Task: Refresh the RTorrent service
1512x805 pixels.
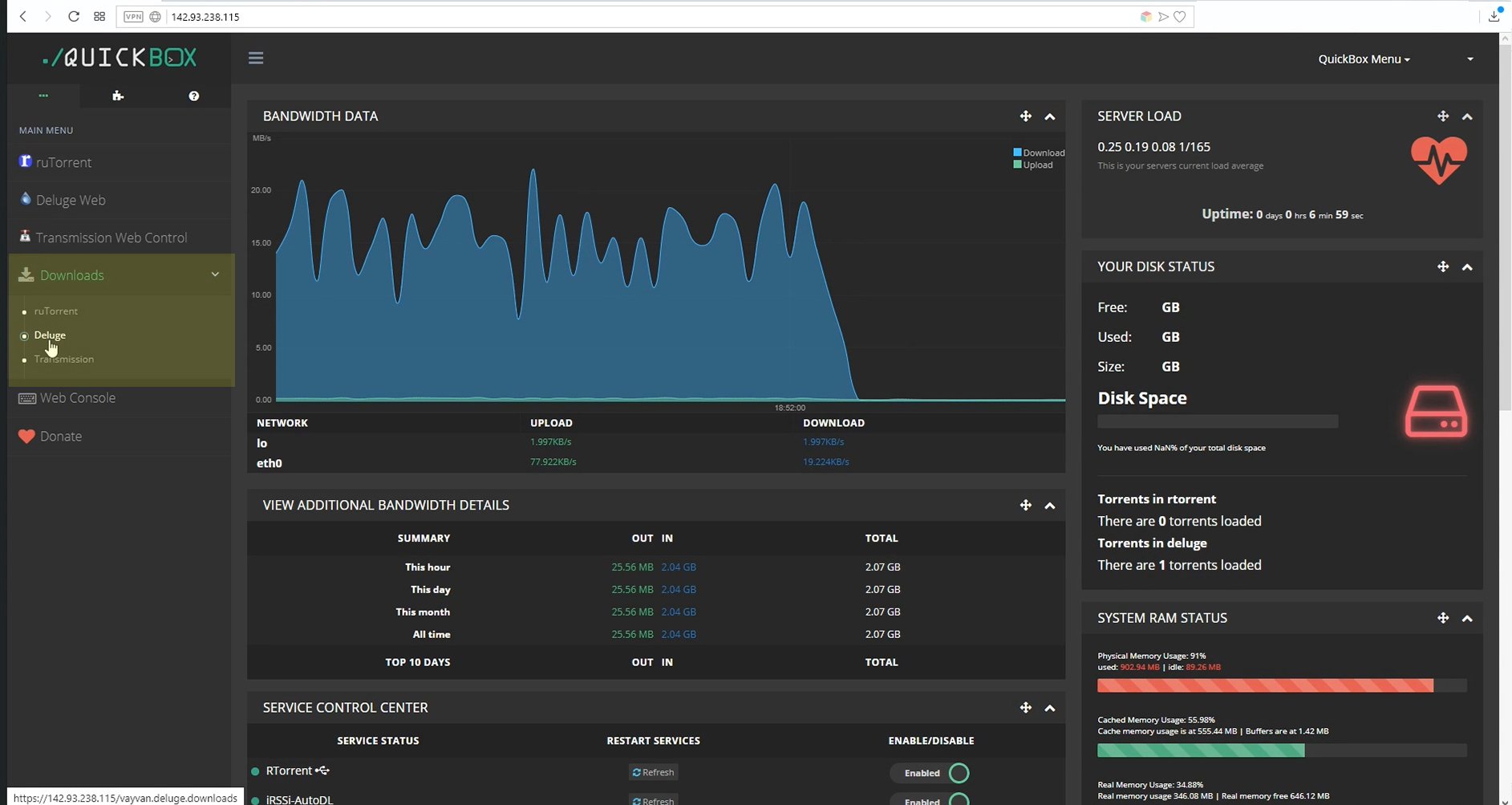Action: 654,772
